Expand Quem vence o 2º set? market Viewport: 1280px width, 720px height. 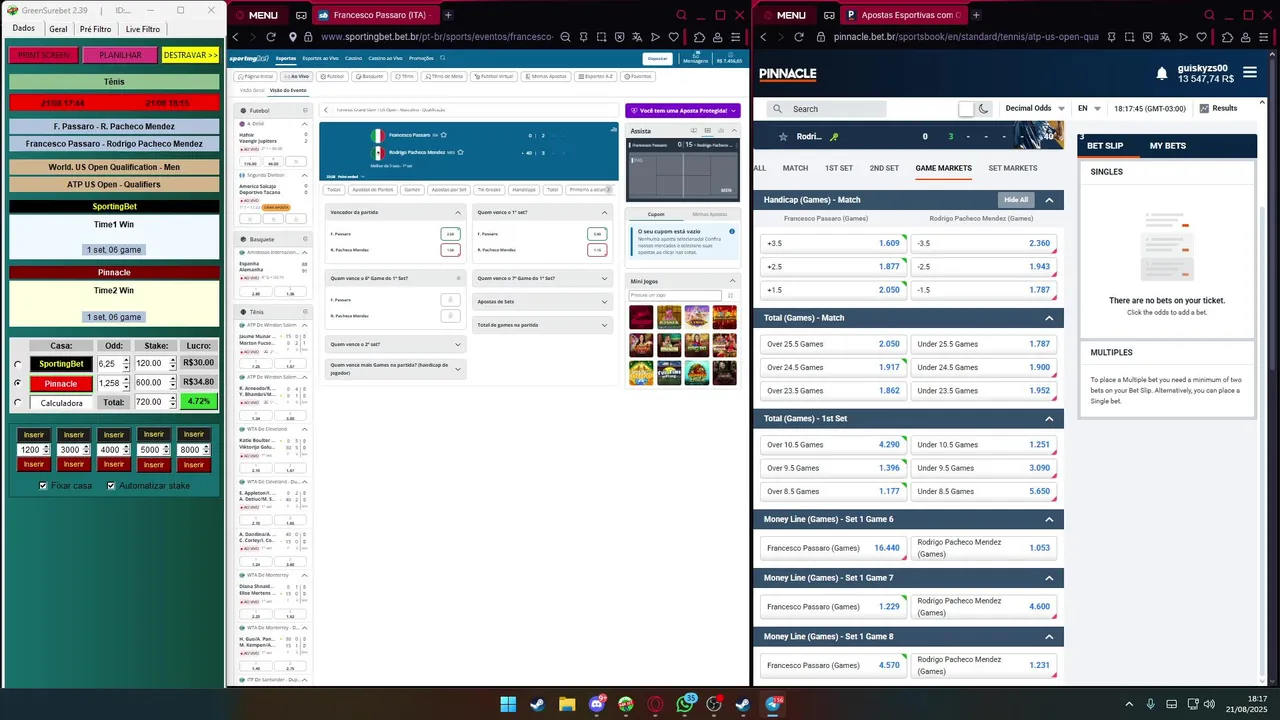(395, 344)
